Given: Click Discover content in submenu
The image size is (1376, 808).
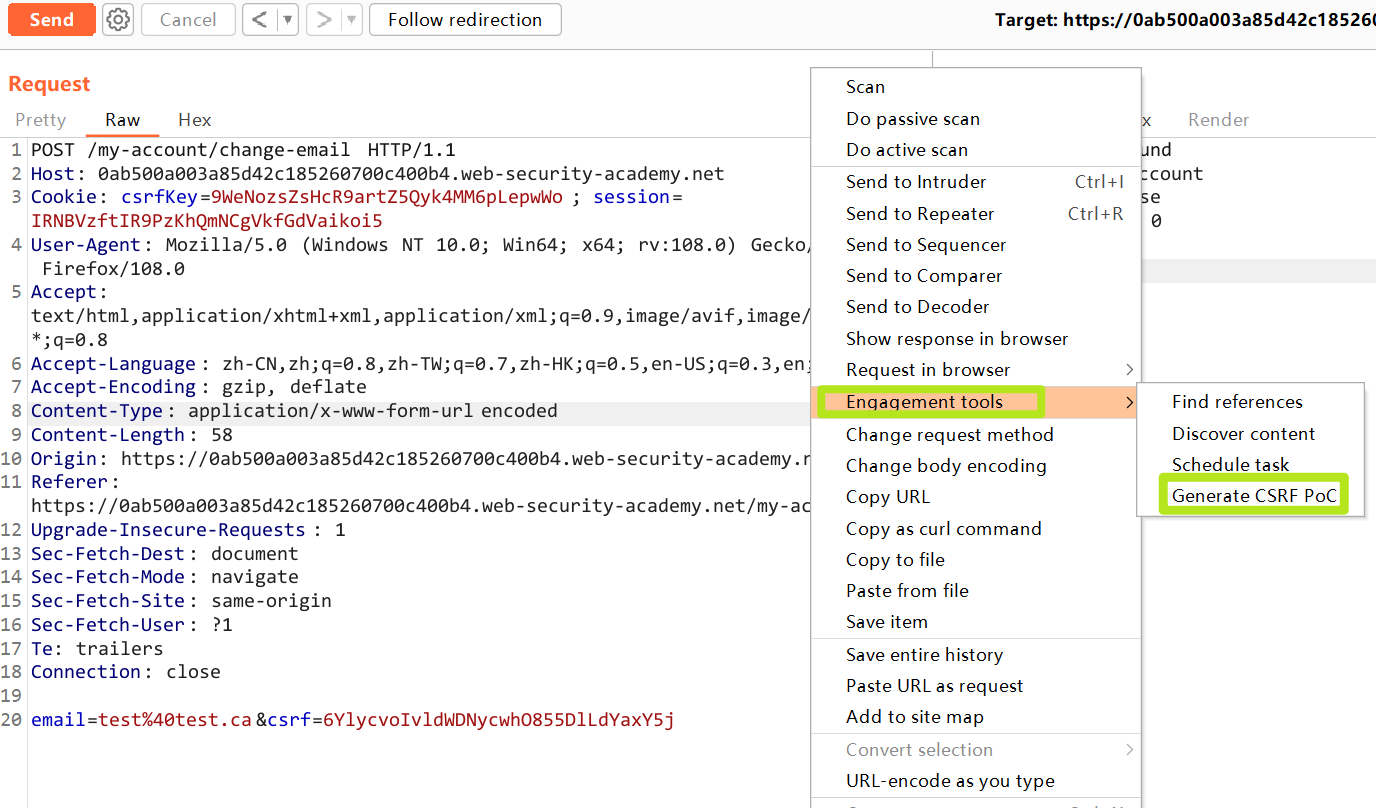Looking at the screenshot, I should 1243,434.
